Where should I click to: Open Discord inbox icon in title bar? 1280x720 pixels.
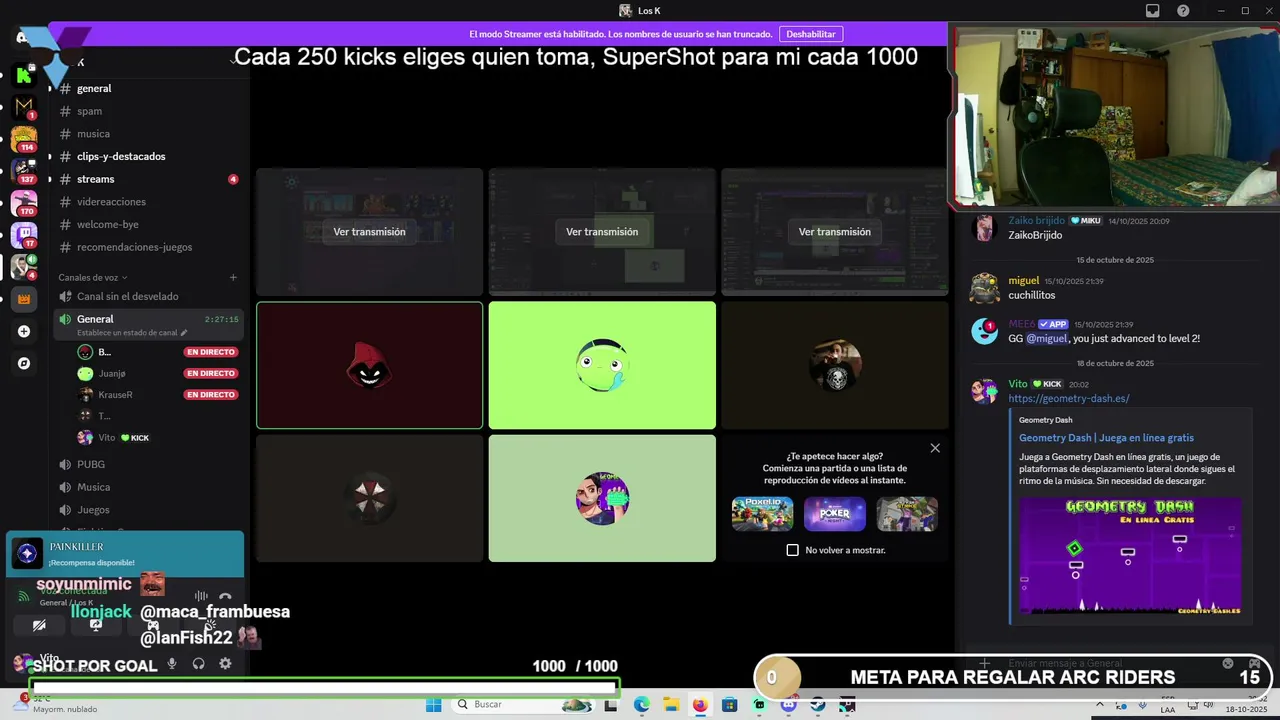click(x=1153, y=11)
